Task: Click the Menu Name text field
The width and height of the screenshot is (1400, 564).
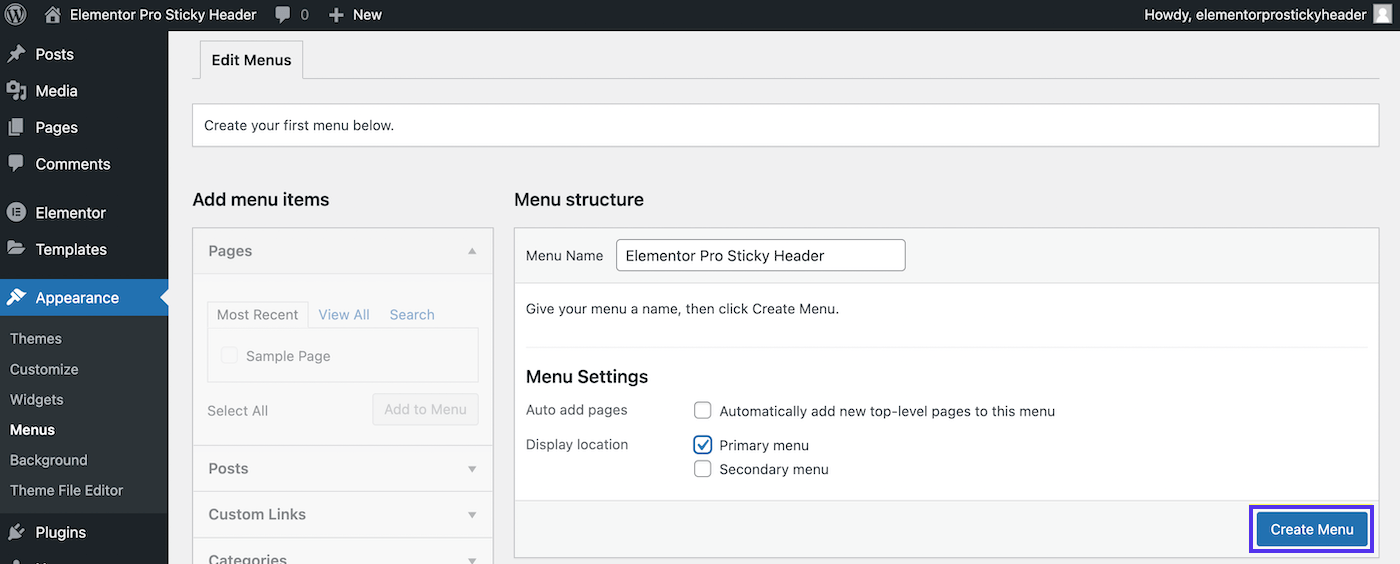Action: tap(760, 255)
